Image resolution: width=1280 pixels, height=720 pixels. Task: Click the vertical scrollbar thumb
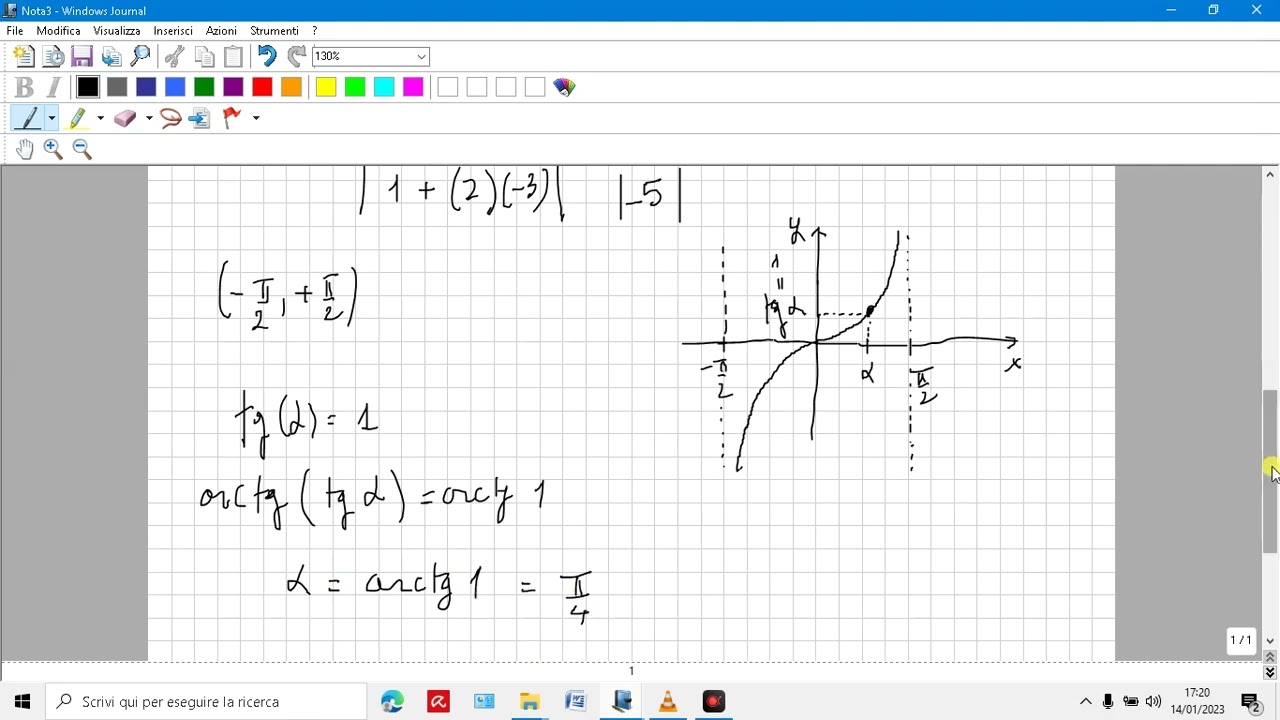click(1270, 471)
